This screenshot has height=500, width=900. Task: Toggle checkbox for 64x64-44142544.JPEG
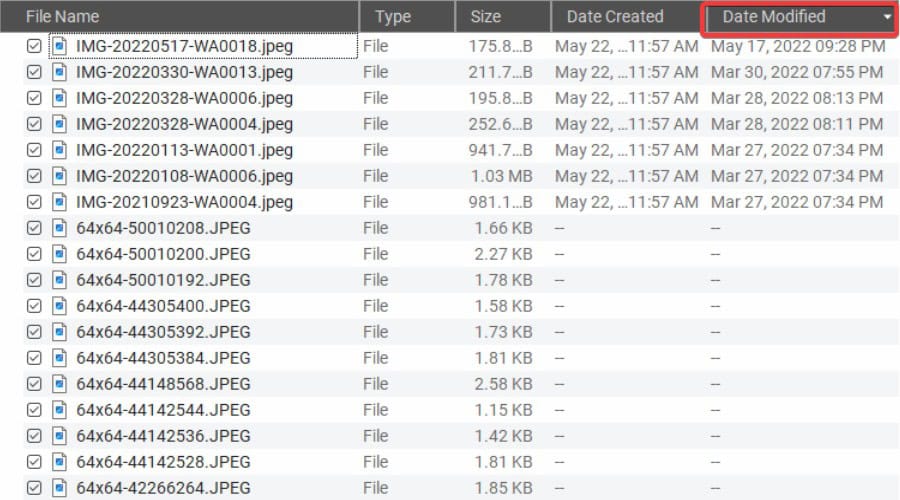click(34, 410)
